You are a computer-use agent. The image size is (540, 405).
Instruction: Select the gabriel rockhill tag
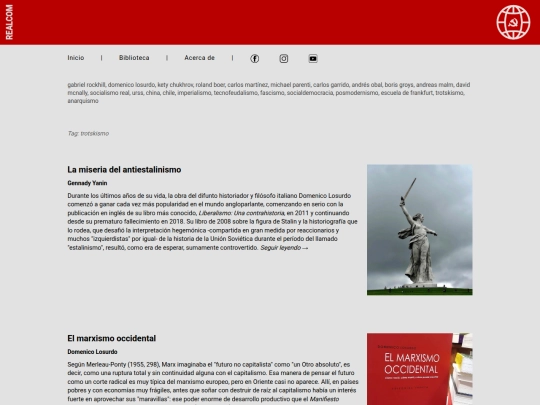86,85
